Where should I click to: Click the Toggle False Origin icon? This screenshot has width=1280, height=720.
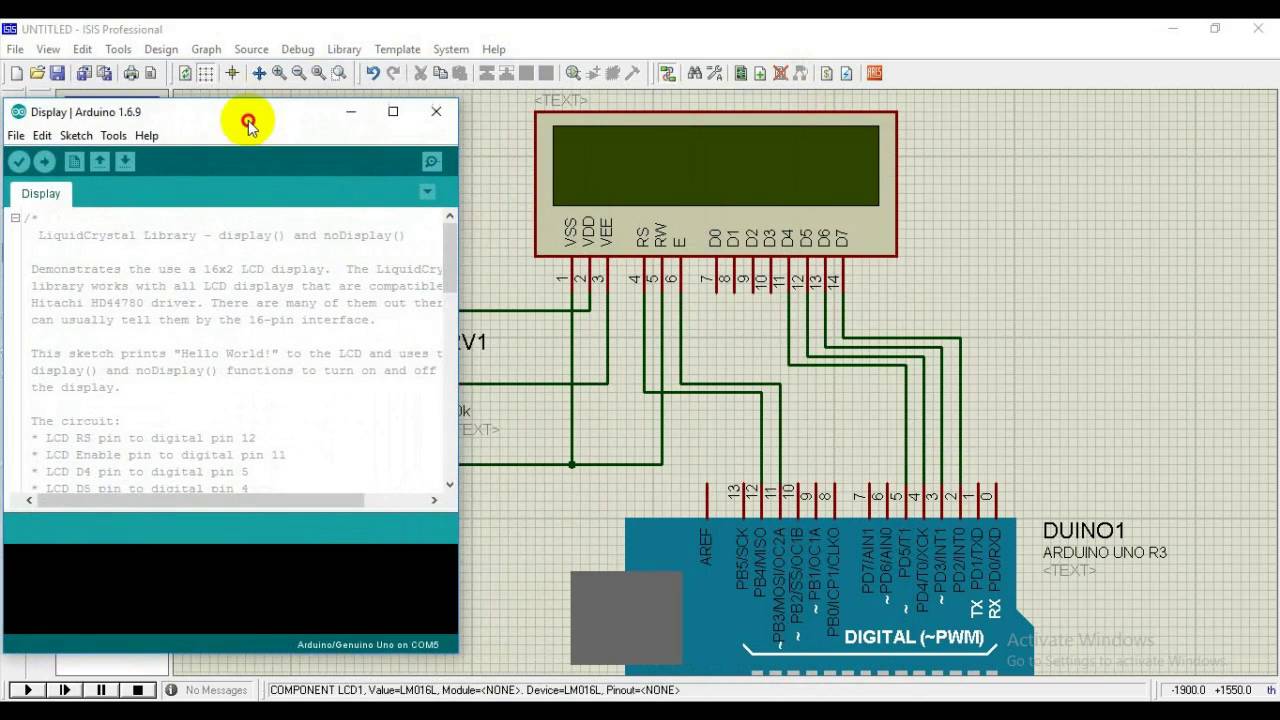click(x=232, y=73)
